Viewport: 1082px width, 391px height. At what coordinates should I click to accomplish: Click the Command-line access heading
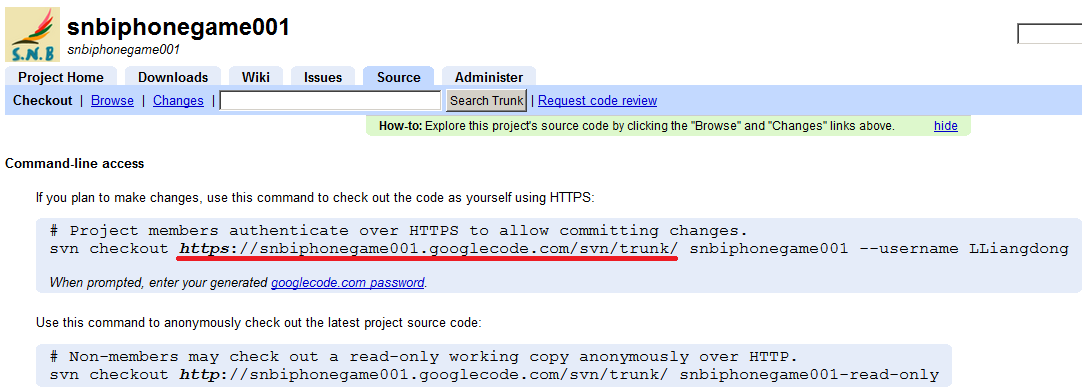[75, 163]
